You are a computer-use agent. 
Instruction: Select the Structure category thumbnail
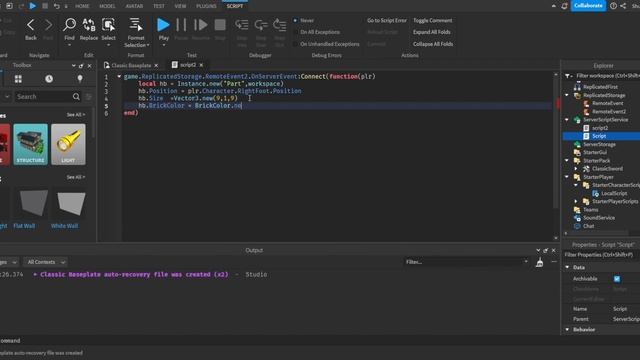click(31, 144)
